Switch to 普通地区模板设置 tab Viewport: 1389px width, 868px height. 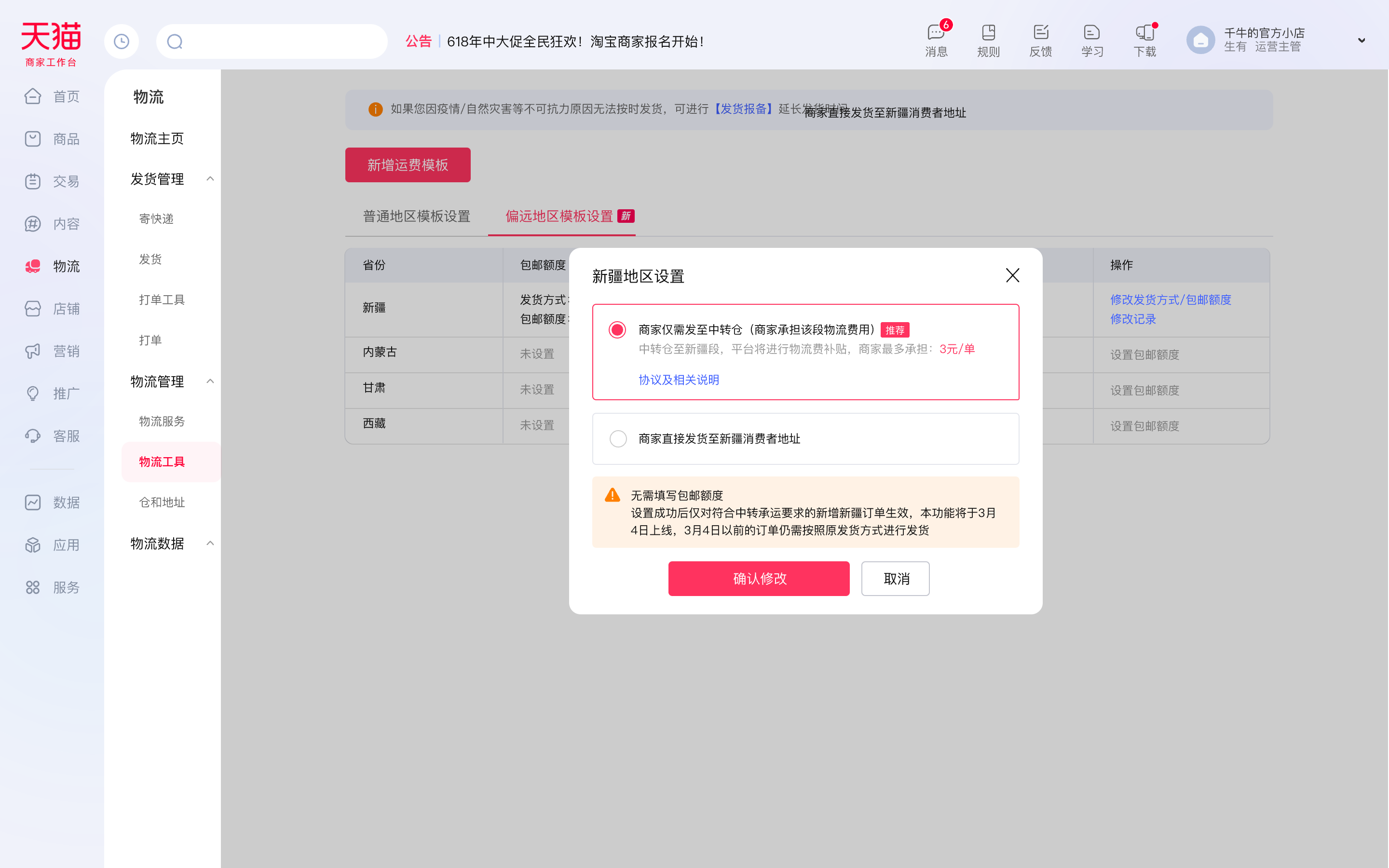(417, 217)
